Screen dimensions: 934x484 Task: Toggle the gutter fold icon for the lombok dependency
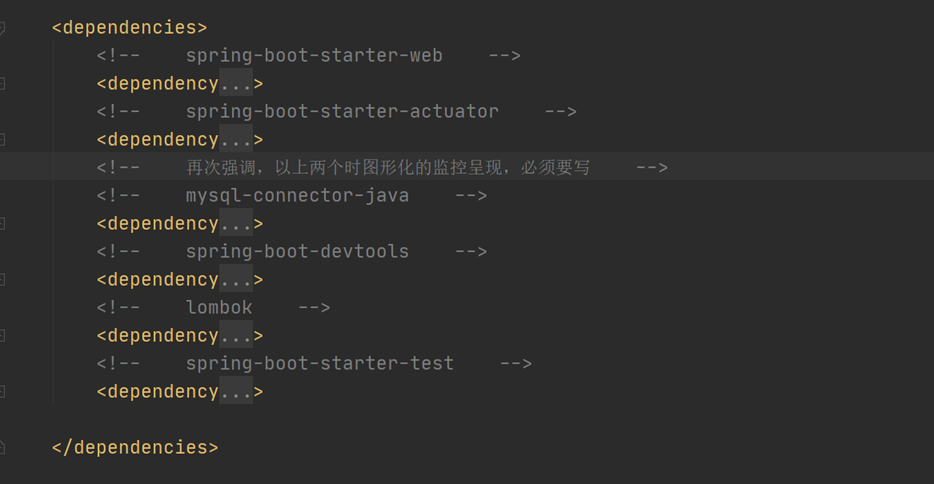pyautogui.click(x=2, y=335)
